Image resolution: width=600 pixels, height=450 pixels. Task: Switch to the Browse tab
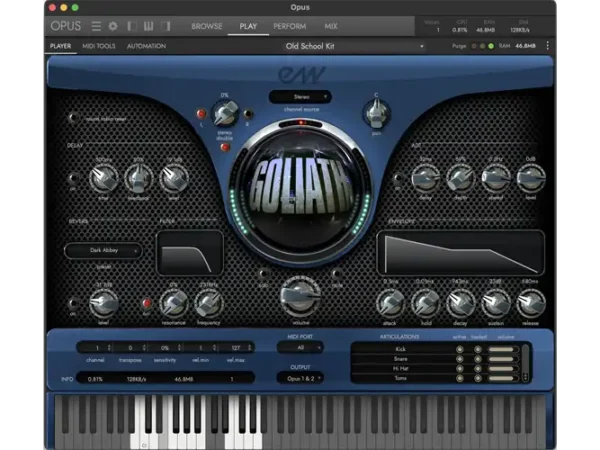tap(207, 26)
